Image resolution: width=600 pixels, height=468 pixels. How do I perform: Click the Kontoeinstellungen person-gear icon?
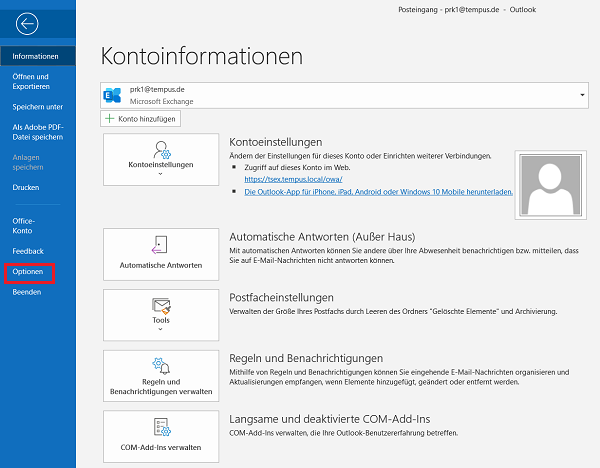tap(162, 150)
